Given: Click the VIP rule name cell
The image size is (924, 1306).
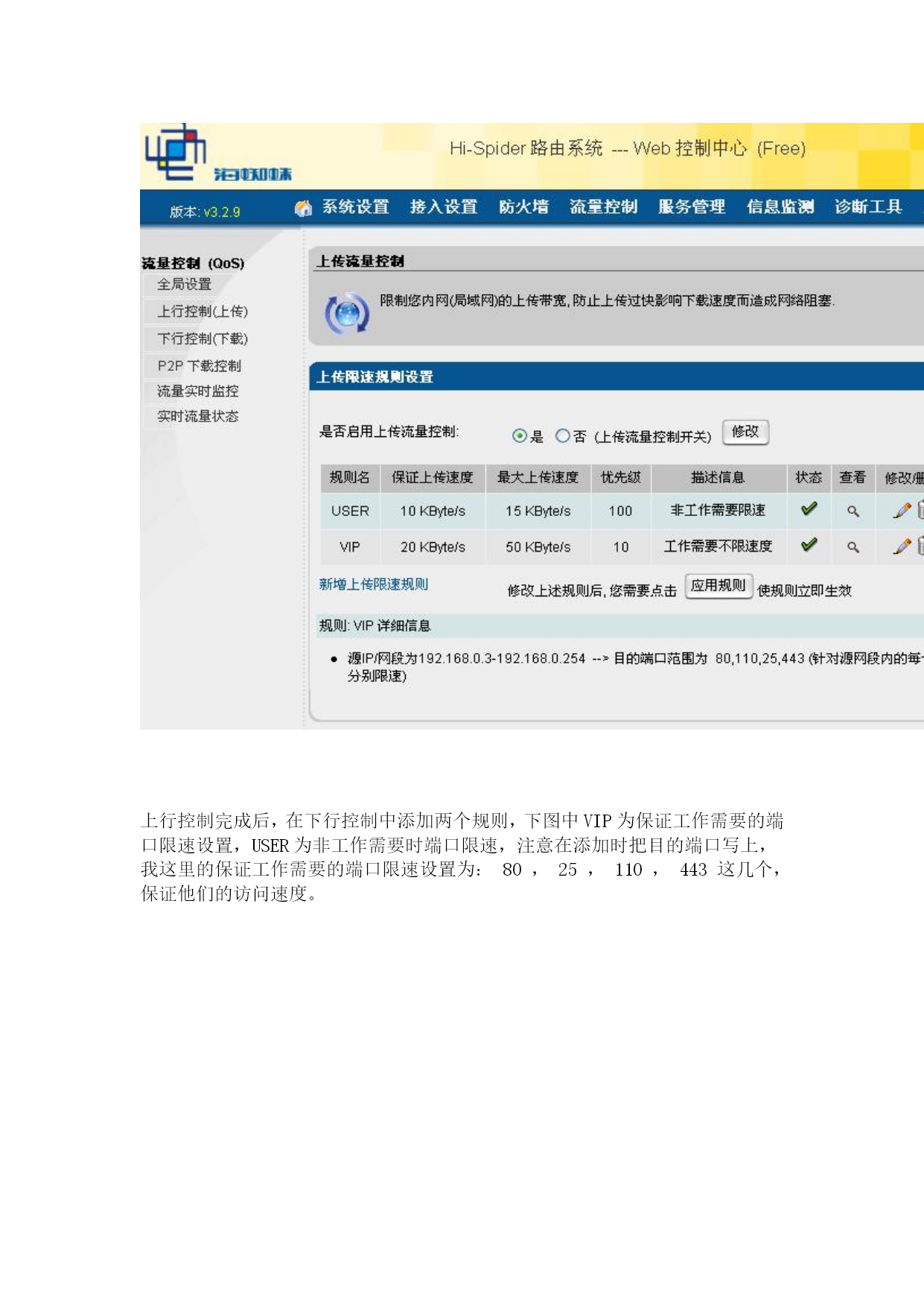Looking at the screenshot, I should coord(350,547).
